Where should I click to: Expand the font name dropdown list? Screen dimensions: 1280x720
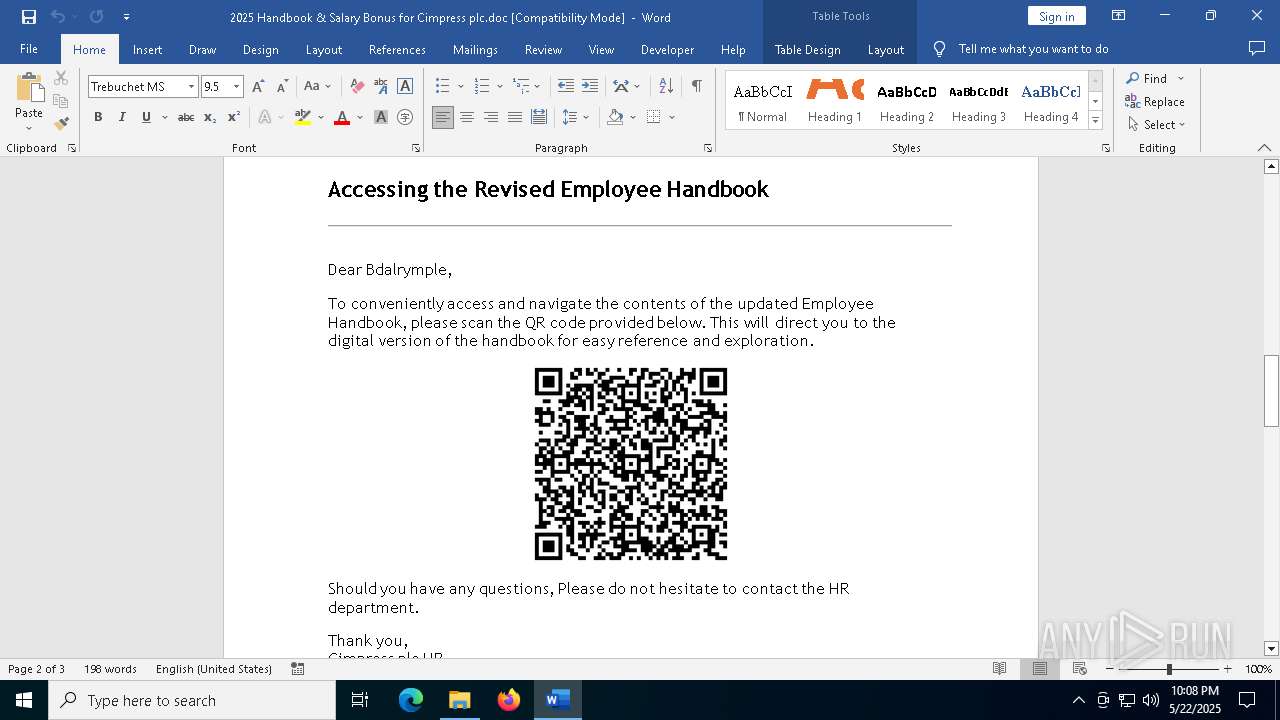coord(191,87)
